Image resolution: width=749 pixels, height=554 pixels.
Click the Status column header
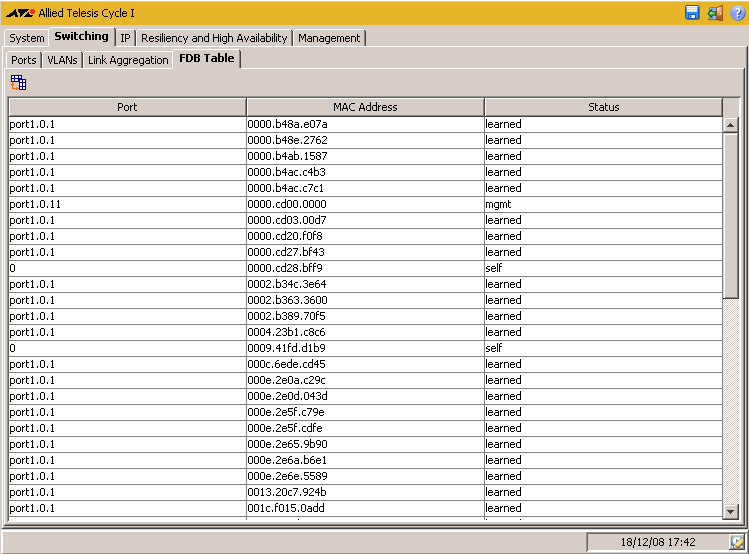[603, 107]
